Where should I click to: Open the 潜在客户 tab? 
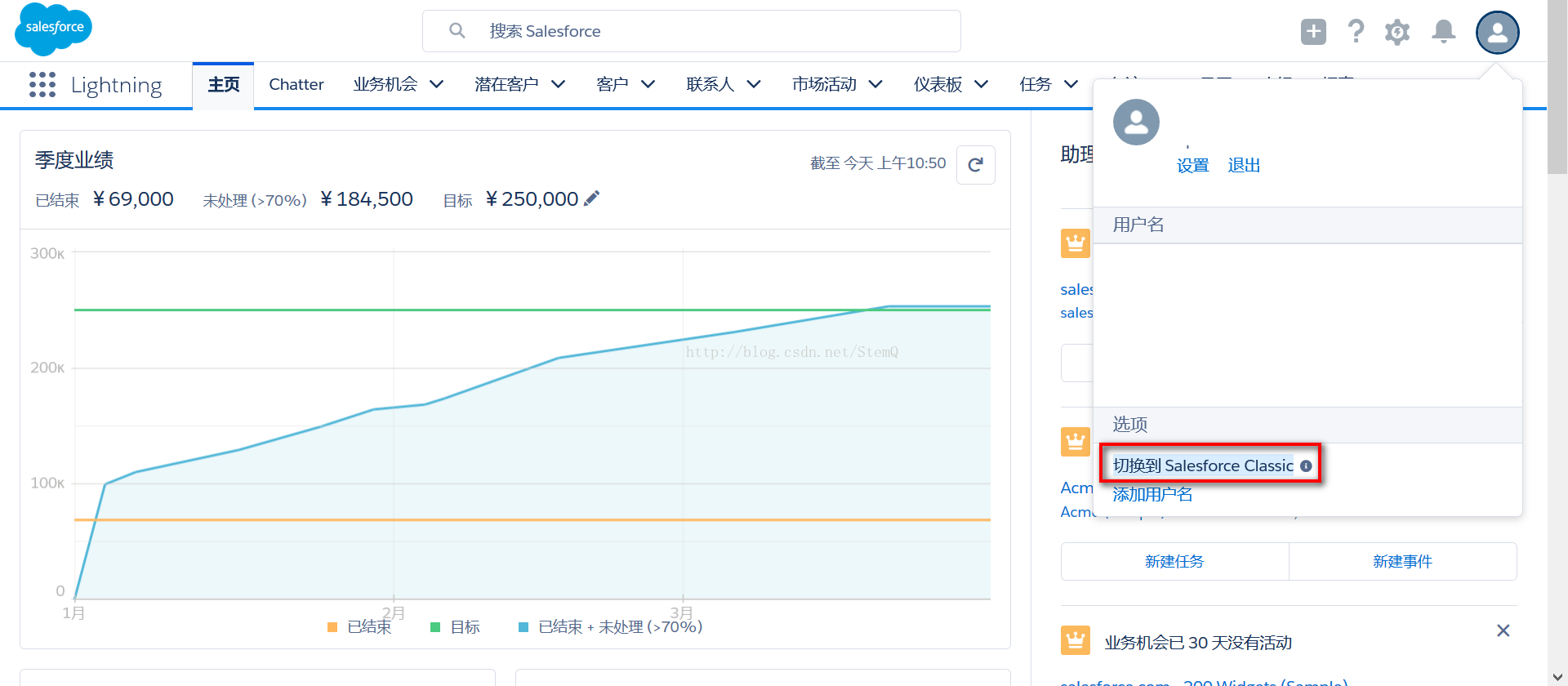(506, 84)
